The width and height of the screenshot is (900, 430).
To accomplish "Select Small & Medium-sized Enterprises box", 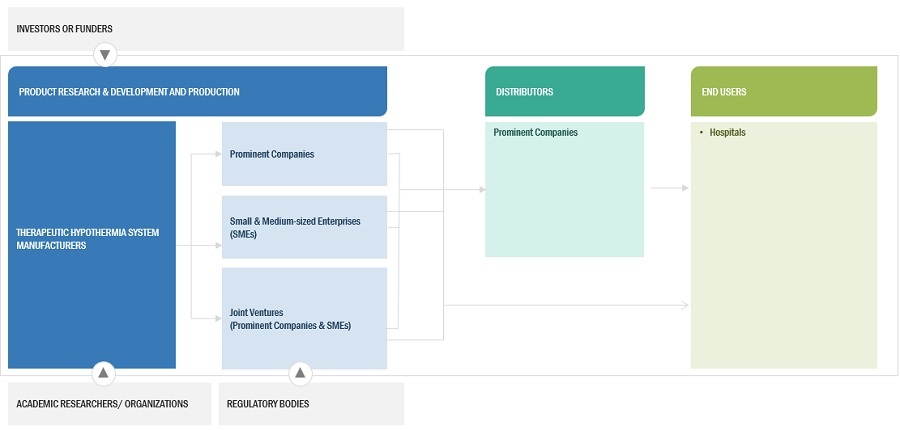I will point(304,227).
